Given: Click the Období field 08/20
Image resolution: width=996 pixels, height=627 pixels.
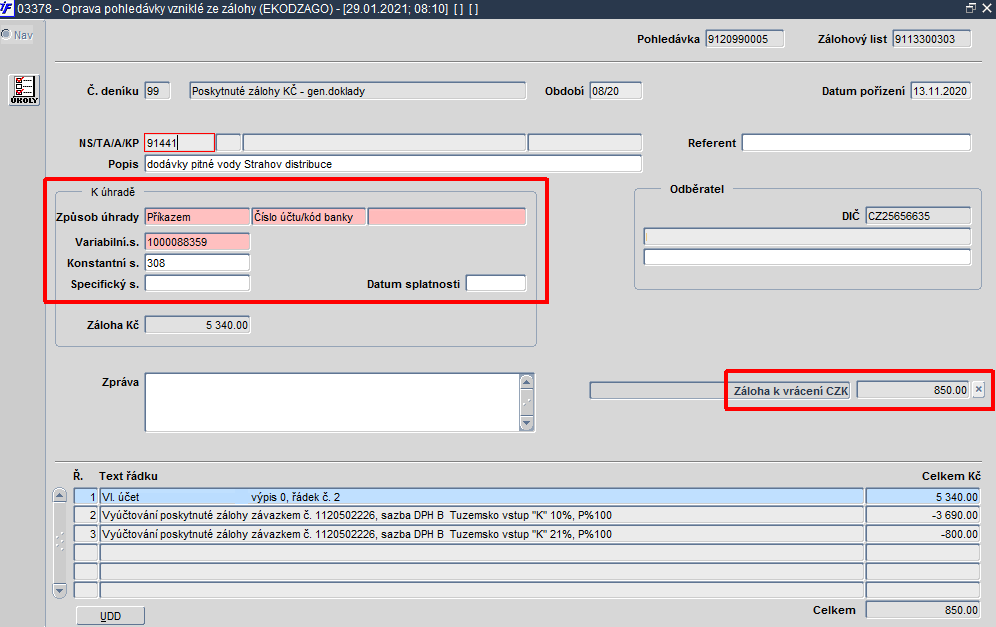Looking at the screenshot, I should [616, 91].
